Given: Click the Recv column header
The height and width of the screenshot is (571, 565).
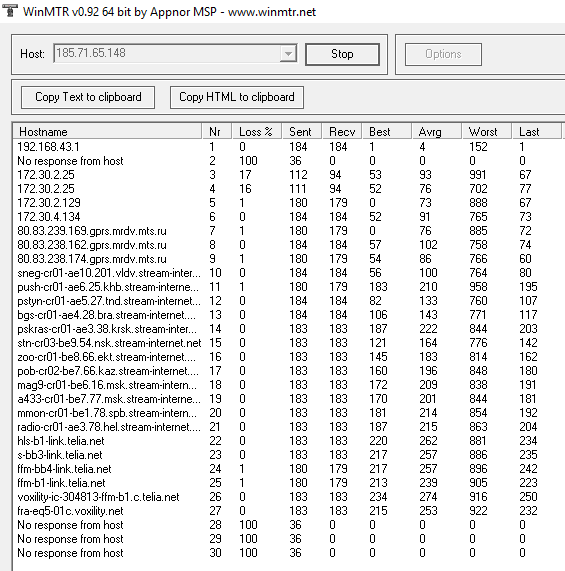Looking at the screenshot, I should pyautogui.click(x=342, y=131).
